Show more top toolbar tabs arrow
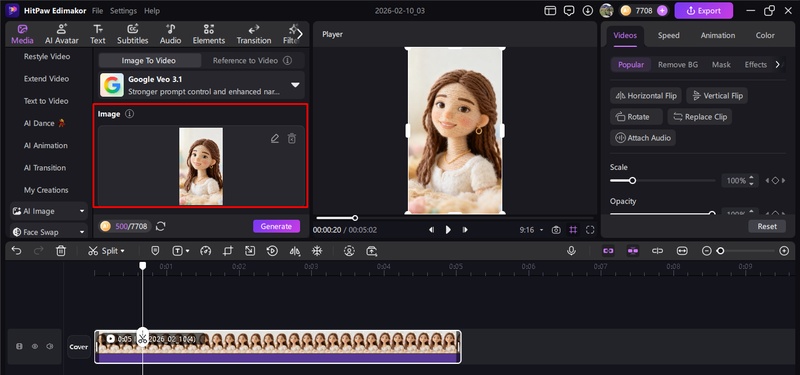This screenshot has width=800, height=375. pyautogui.click(x=299, y=34)
